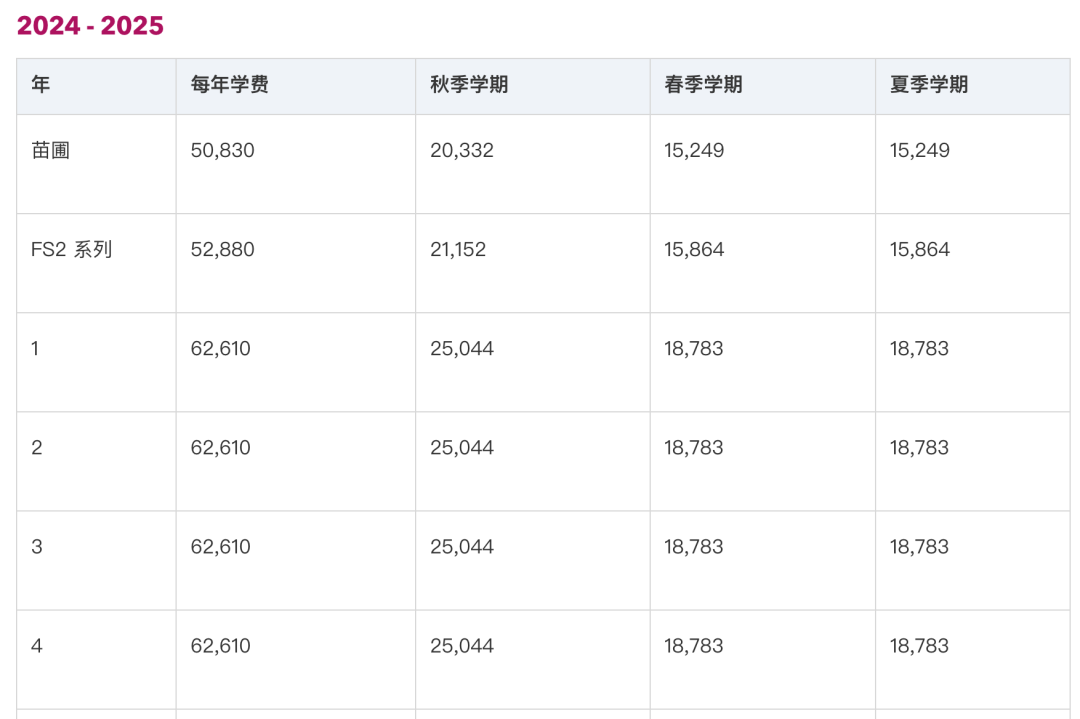1080x719 pixels.
Task: Click the FS2 系列 row label
Action: pos(72,249)
